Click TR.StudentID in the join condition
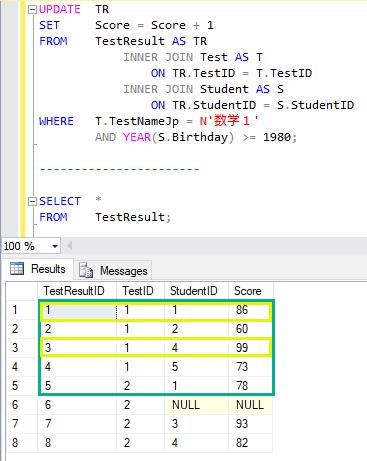The width and height of the screenshot is (367, 461). pyautogui.click(x=214, y=105)
